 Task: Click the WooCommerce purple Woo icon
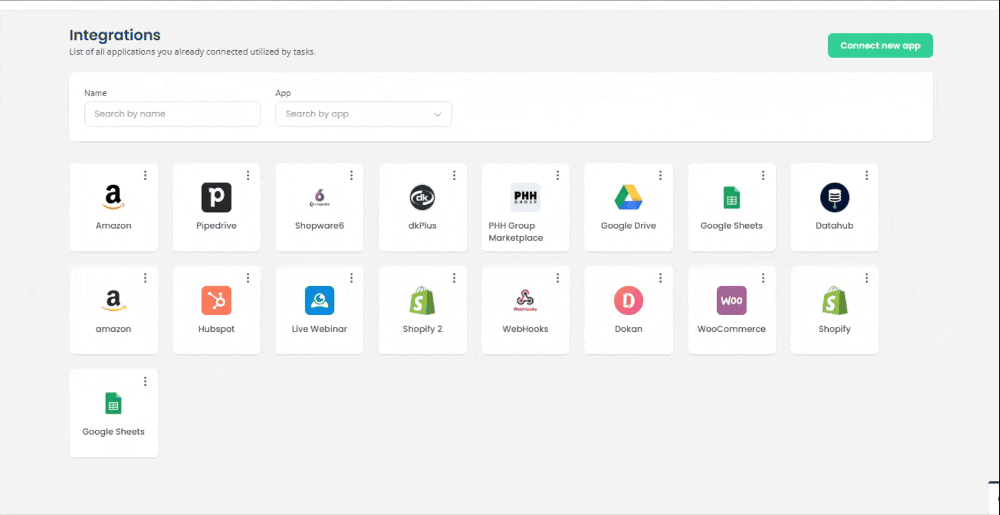pos(732,301)
